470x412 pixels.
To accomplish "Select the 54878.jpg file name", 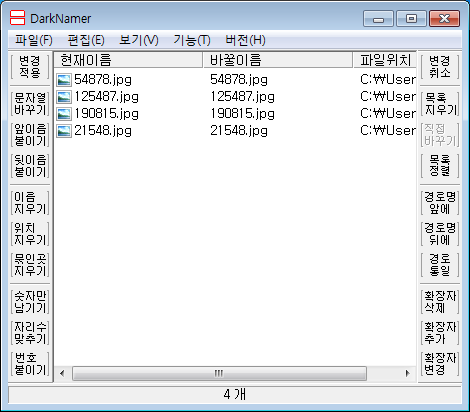I will point(103,80).
